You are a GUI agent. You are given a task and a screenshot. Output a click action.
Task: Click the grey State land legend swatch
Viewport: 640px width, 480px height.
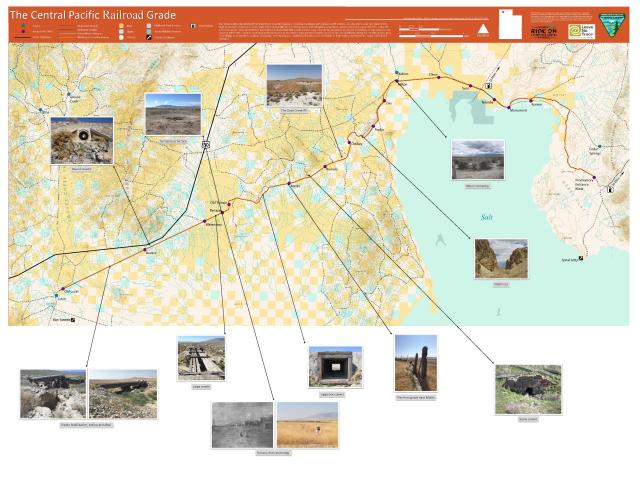point(121,31)
